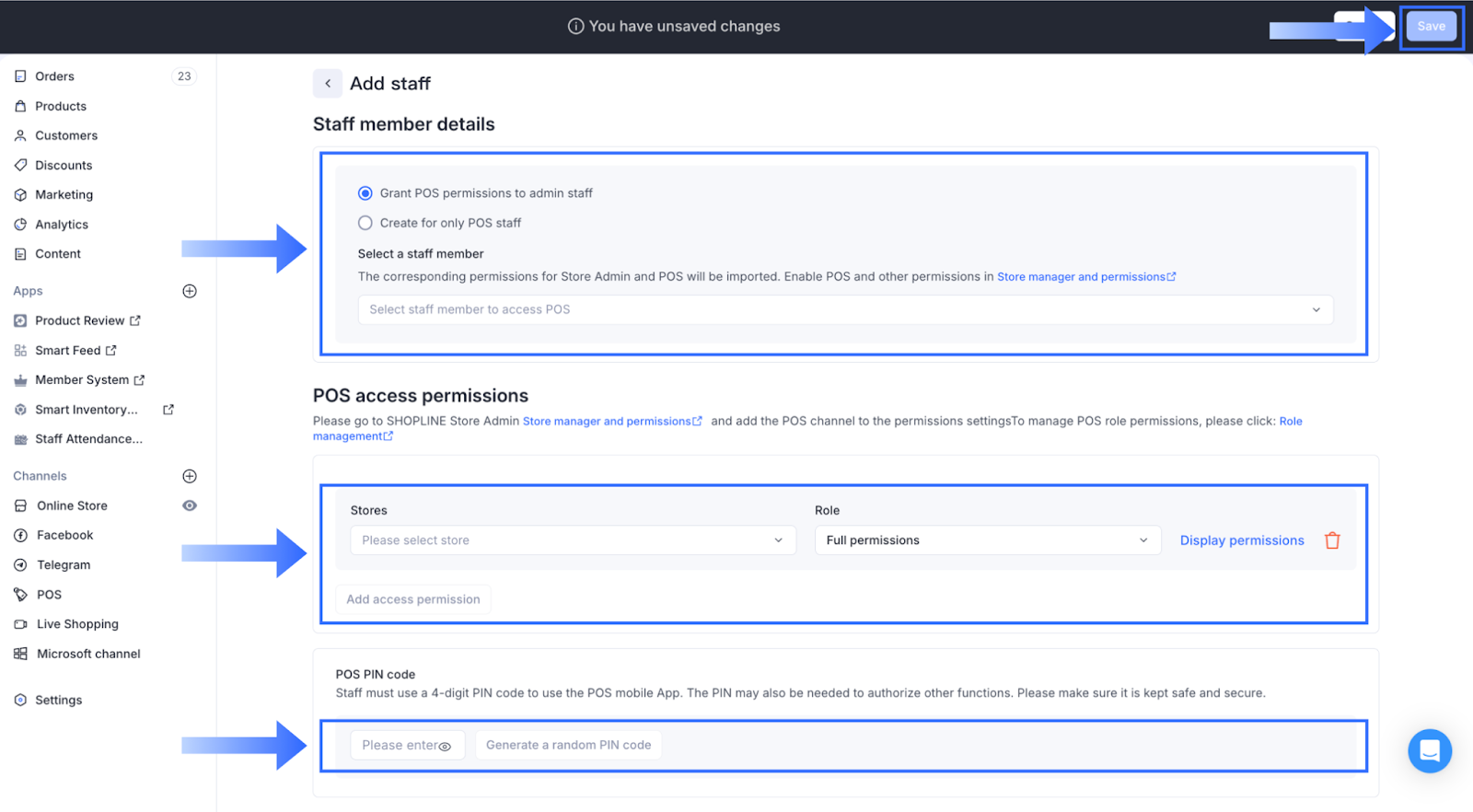This screenshot has height=812, width=1473.
Task: Click the red trash delete permission icon
Action: pos(1331,540)
